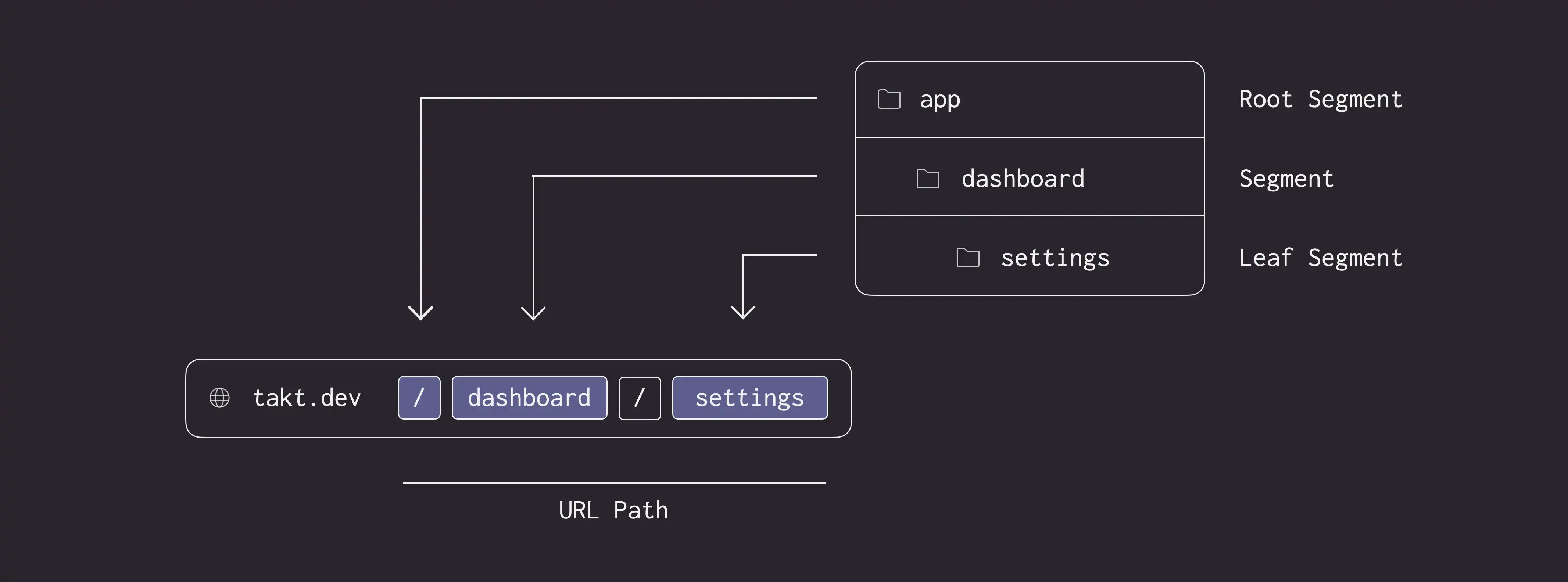Click the globe icon in the URL bar
The width and height of the screenshot is (1568, 582).
(220, 398)
